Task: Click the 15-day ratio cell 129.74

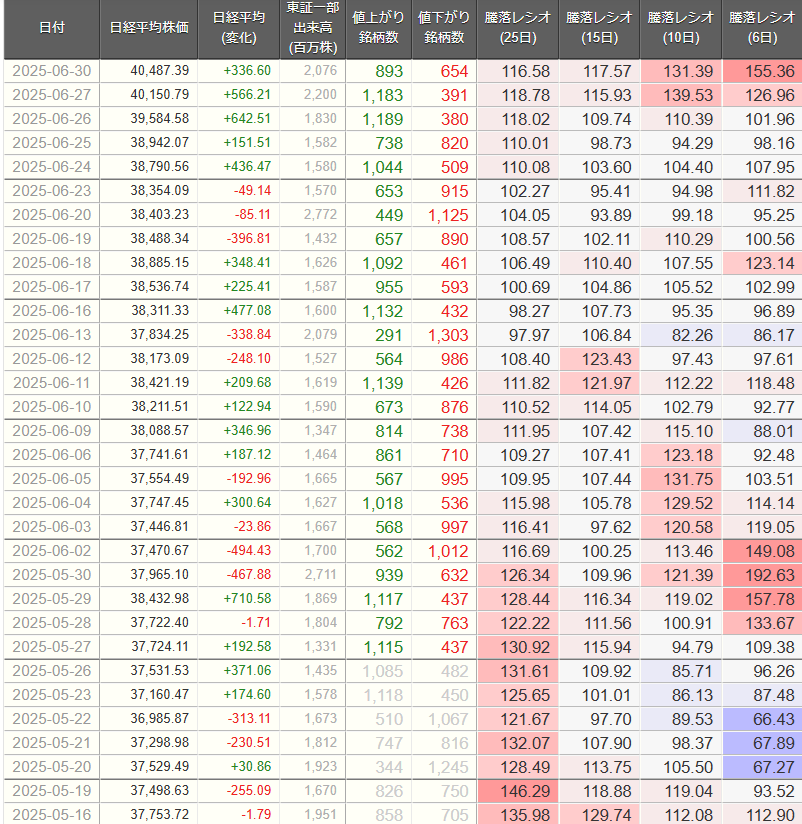Action: (x=599, y=814)
